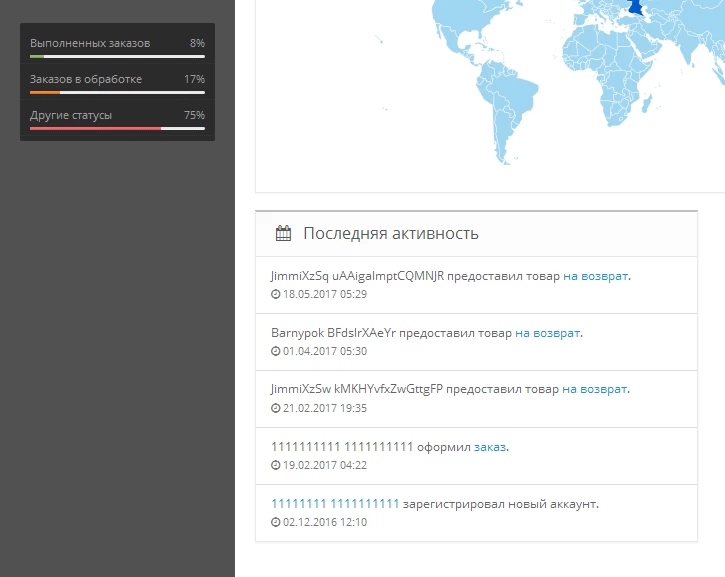
Task: Click the Выполненных заказов progress bar
Action: [117, 56]
